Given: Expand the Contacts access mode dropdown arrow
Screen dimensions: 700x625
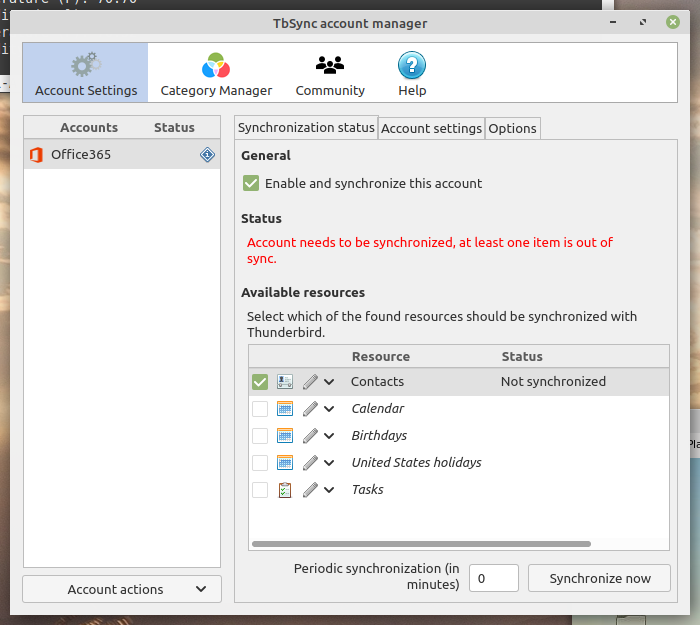Looking at the screenshot, I should [329, 382].
